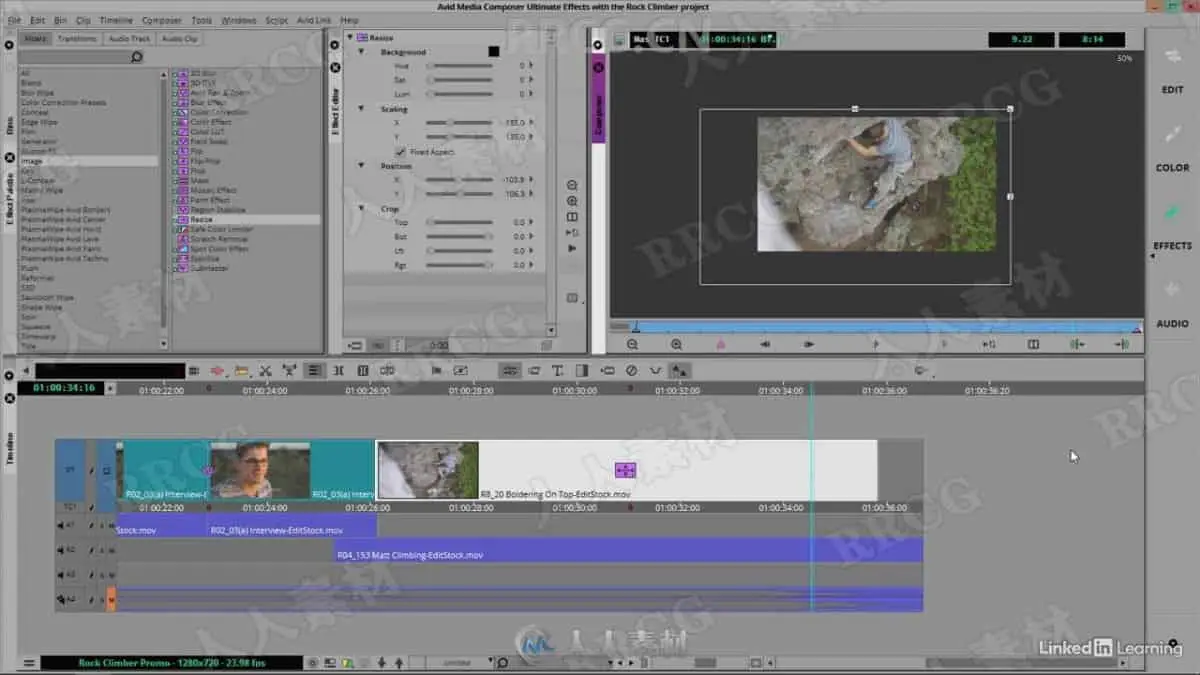
Task: Select the Image effect category
Action: (x=88, y=161)
